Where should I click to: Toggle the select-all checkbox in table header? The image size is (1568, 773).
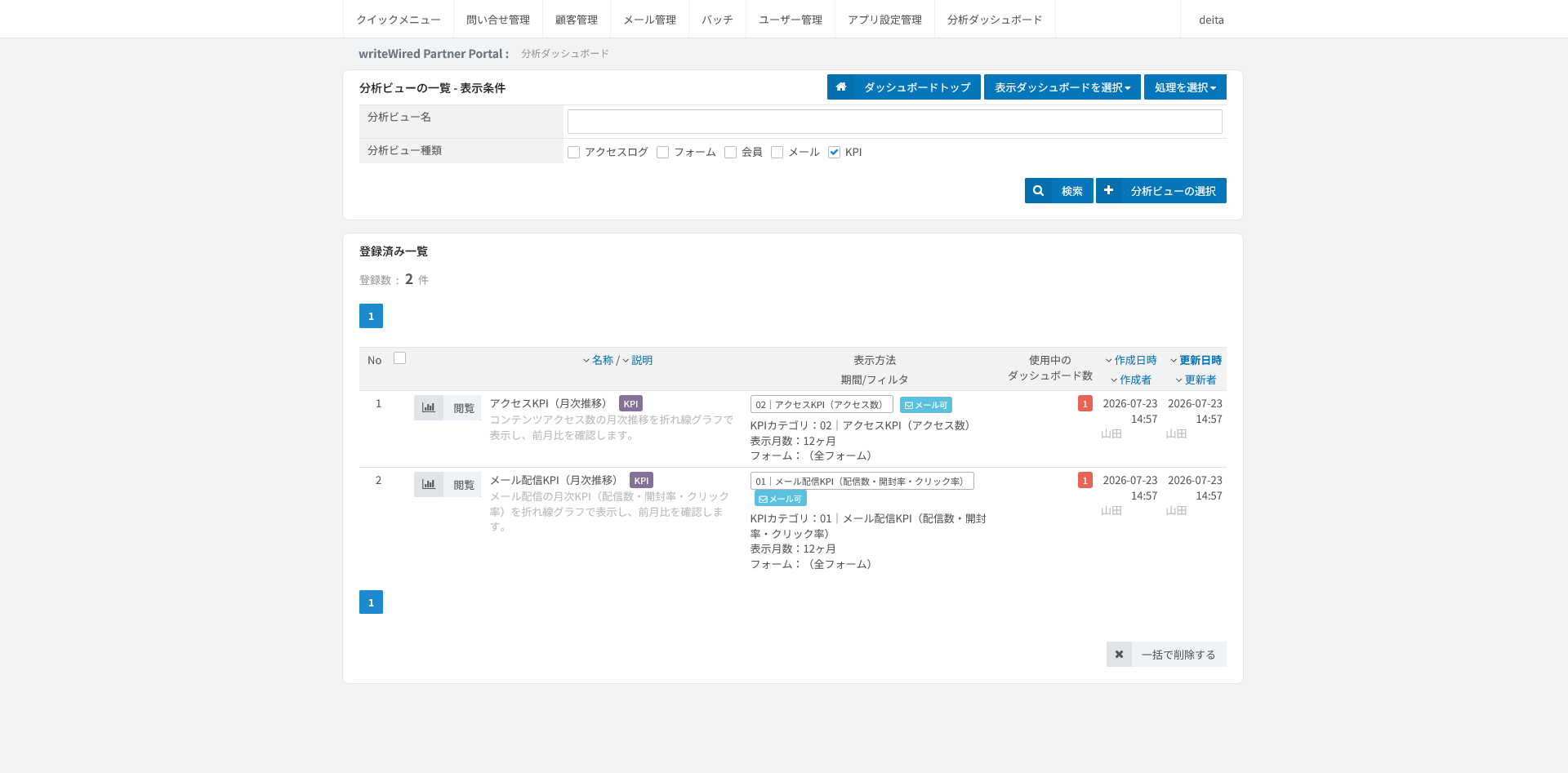[400, 358]
